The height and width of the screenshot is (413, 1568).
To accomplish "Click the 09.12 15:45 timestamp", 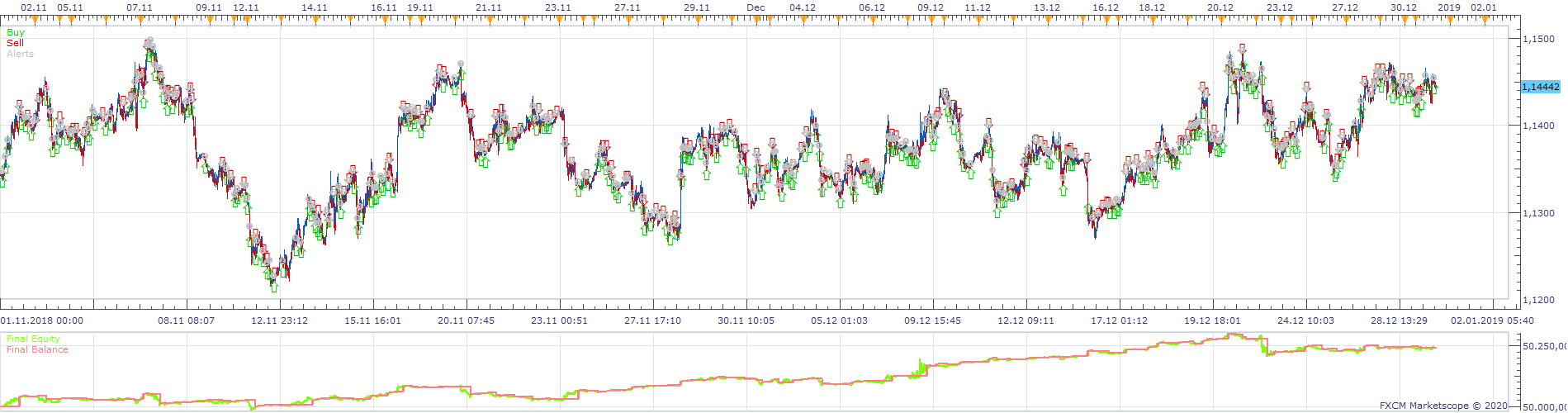I will pos(933,320).
